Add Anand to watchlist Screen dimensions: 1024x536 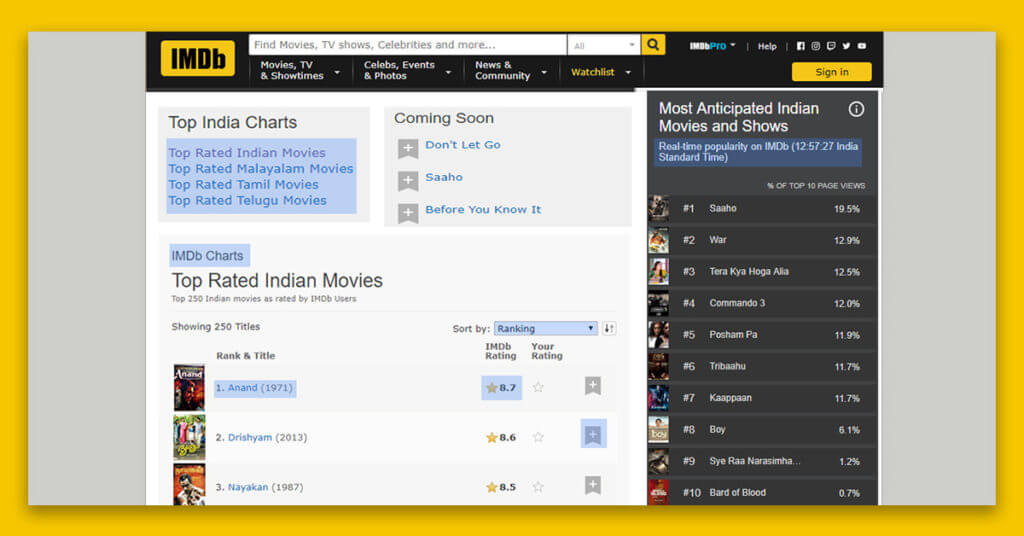pyautogui.click(x=592, y=386)
